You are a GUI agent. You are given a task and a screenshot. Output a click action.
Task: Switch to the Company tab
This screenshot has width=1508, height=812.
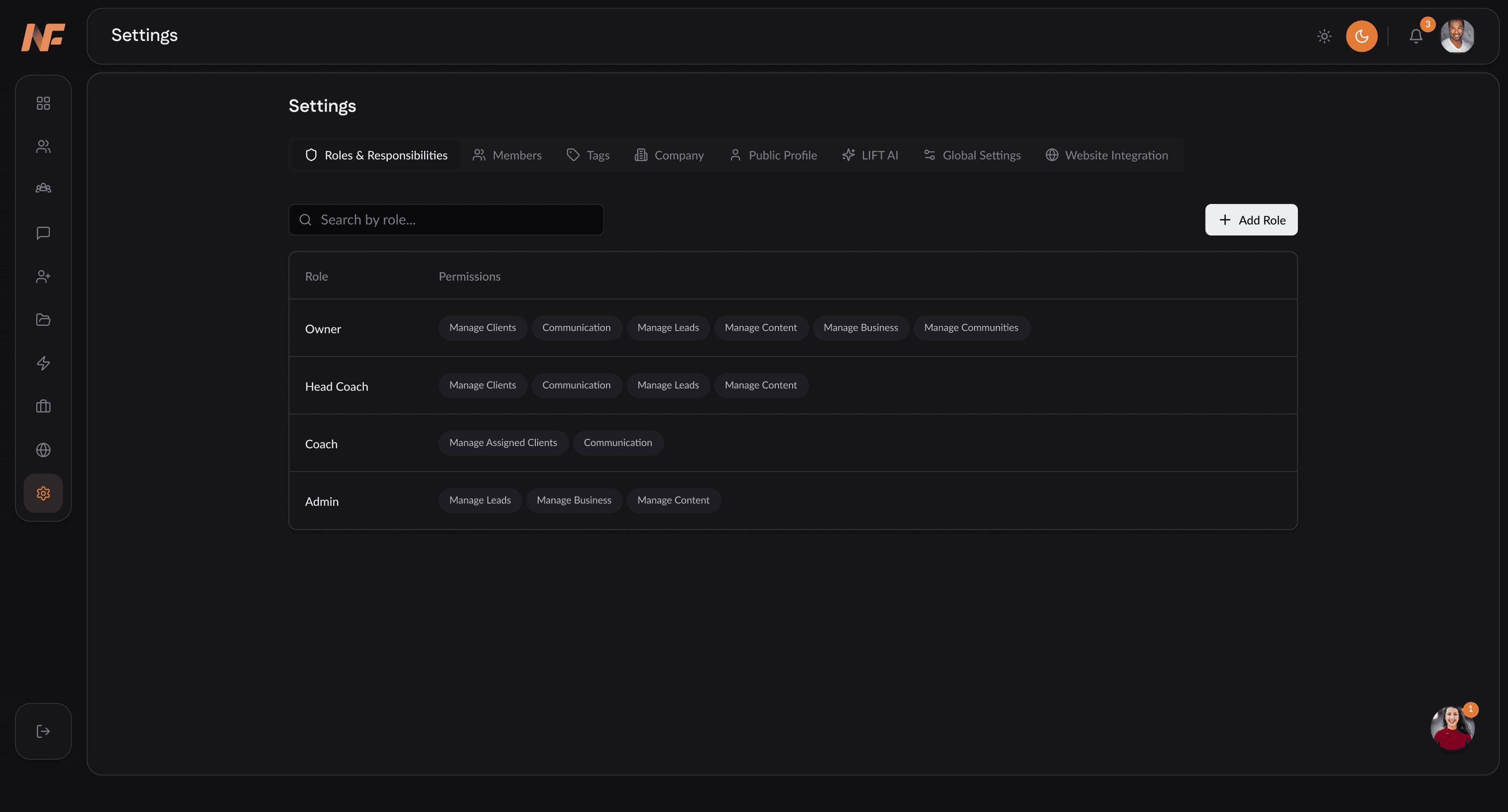[x=669, y=155]
